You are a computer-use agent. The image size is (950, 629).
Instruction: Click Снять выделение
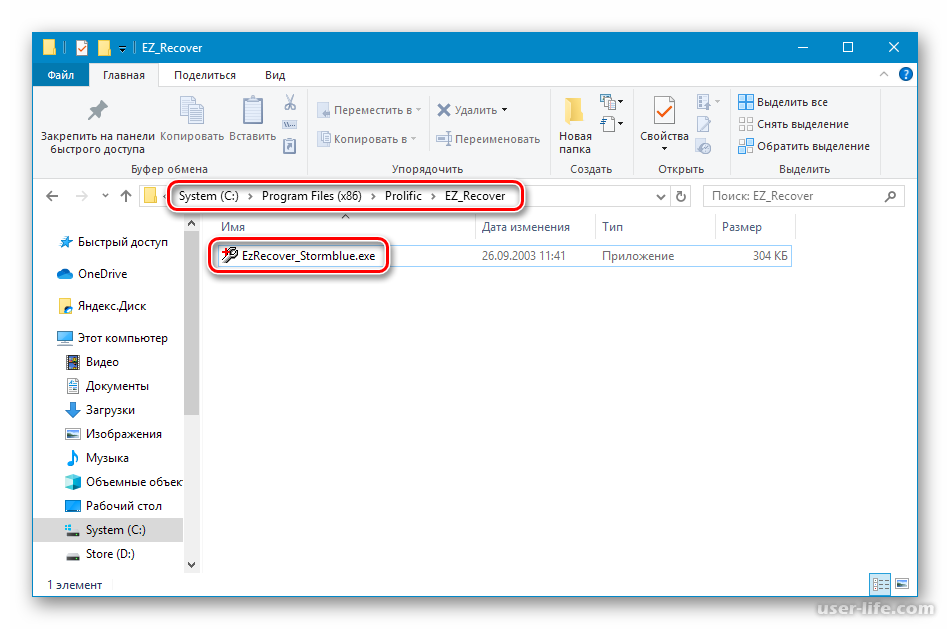point(794,124)
